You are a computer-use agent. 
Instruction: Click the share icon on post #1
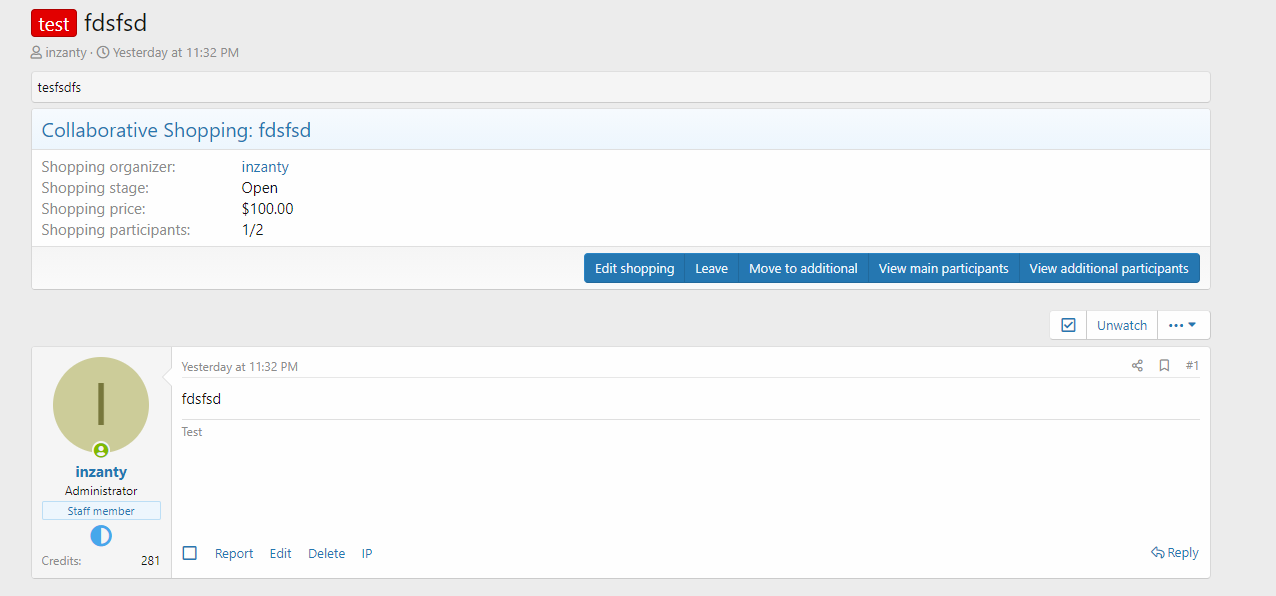click(1137, 366)
